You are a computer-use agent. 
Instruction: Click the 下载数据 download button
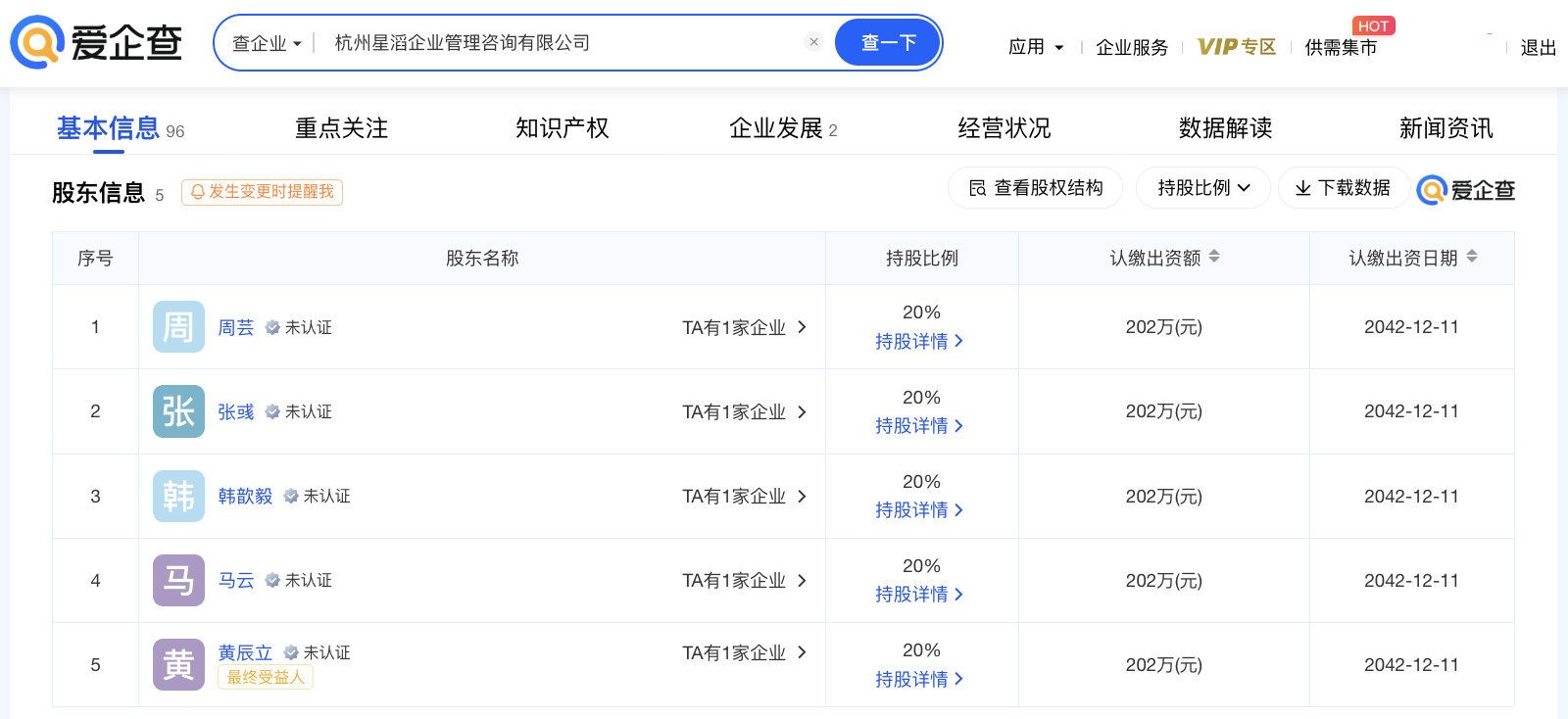(x=1343, y=188)
